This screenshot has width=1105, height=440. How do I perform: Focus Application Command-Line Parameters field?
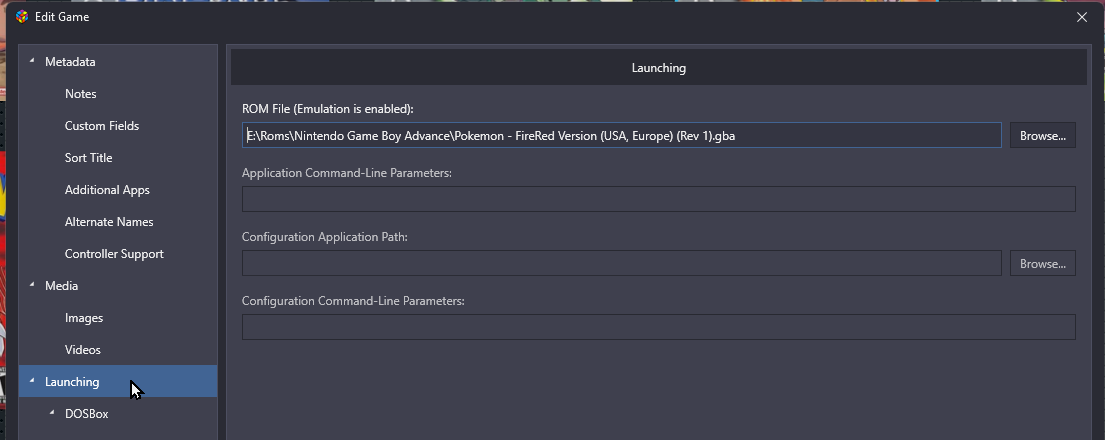[x=658, y=199]
